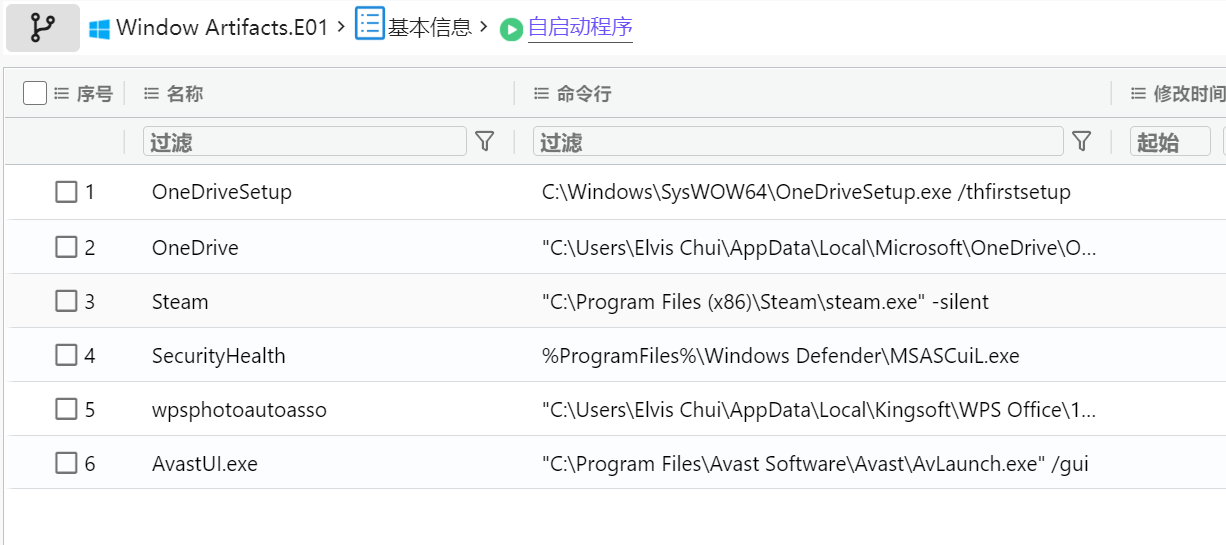Check the box for row 5 wpsphotoautoasso
1226x545 pixels.
[x=66, y=409]
